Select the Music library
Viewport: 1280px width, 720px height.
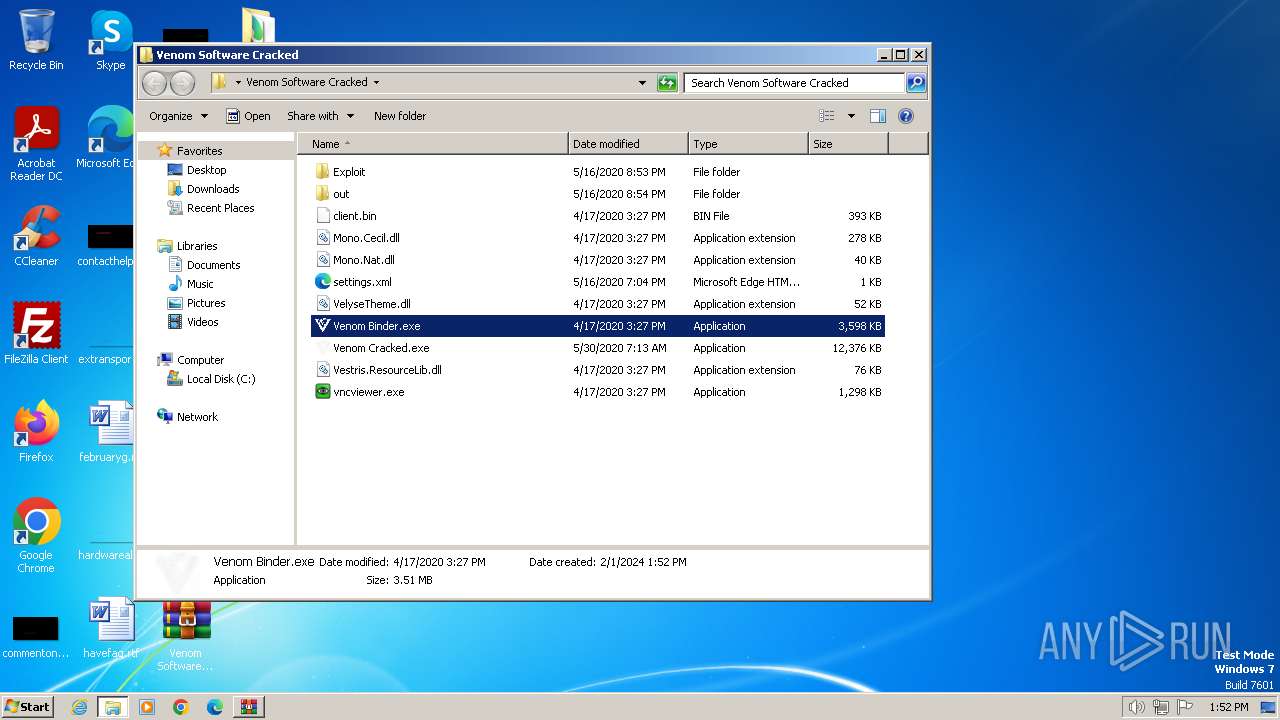click(x=200, y=284)
